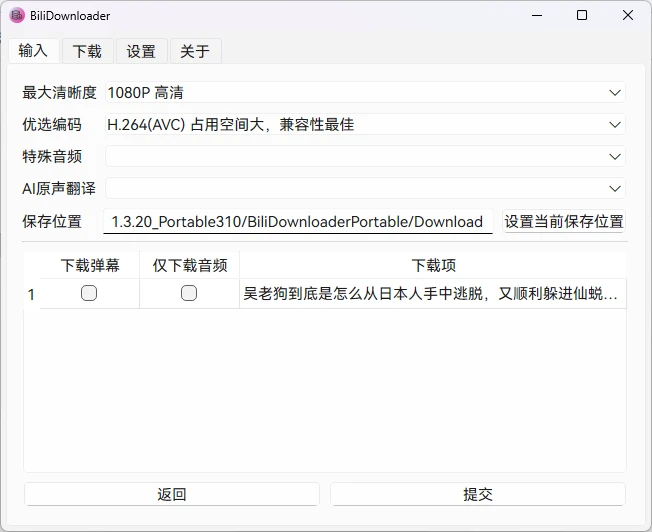The height and width of the screenshot is (532, 652).
Task: Open the 设置 tab
Action: (141, 51)
